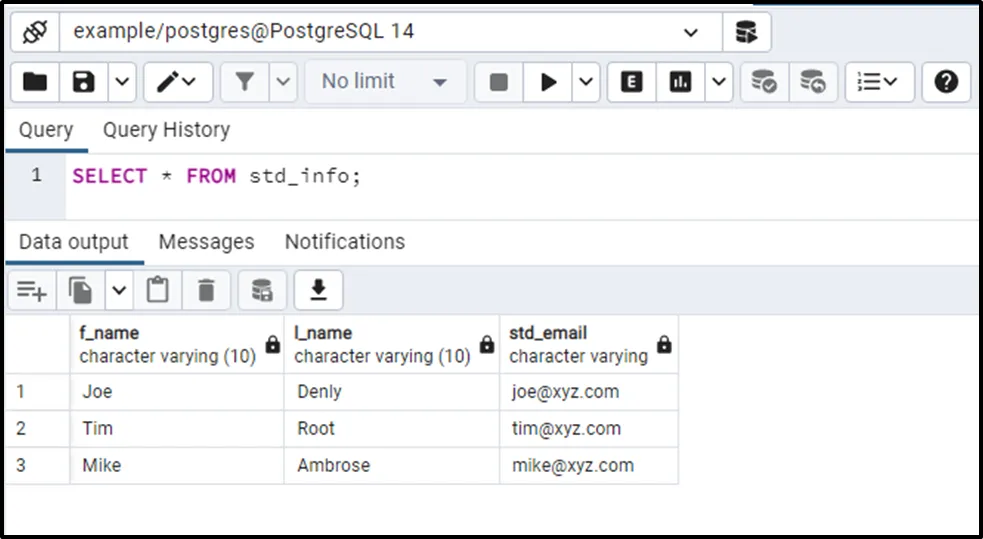This screenshot has width=983, height=539.
Task: Click the Help question mark button
Action: [x=946, y=82]
